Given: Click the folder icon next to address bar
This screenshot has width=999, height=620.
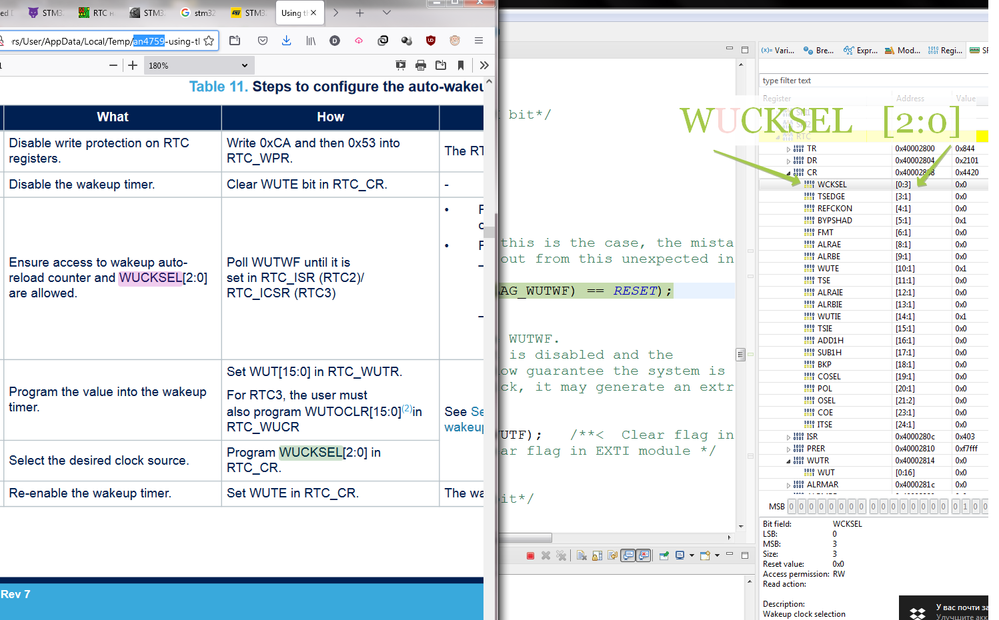Looking at the screenshot, I should click(x=234, y=41).
